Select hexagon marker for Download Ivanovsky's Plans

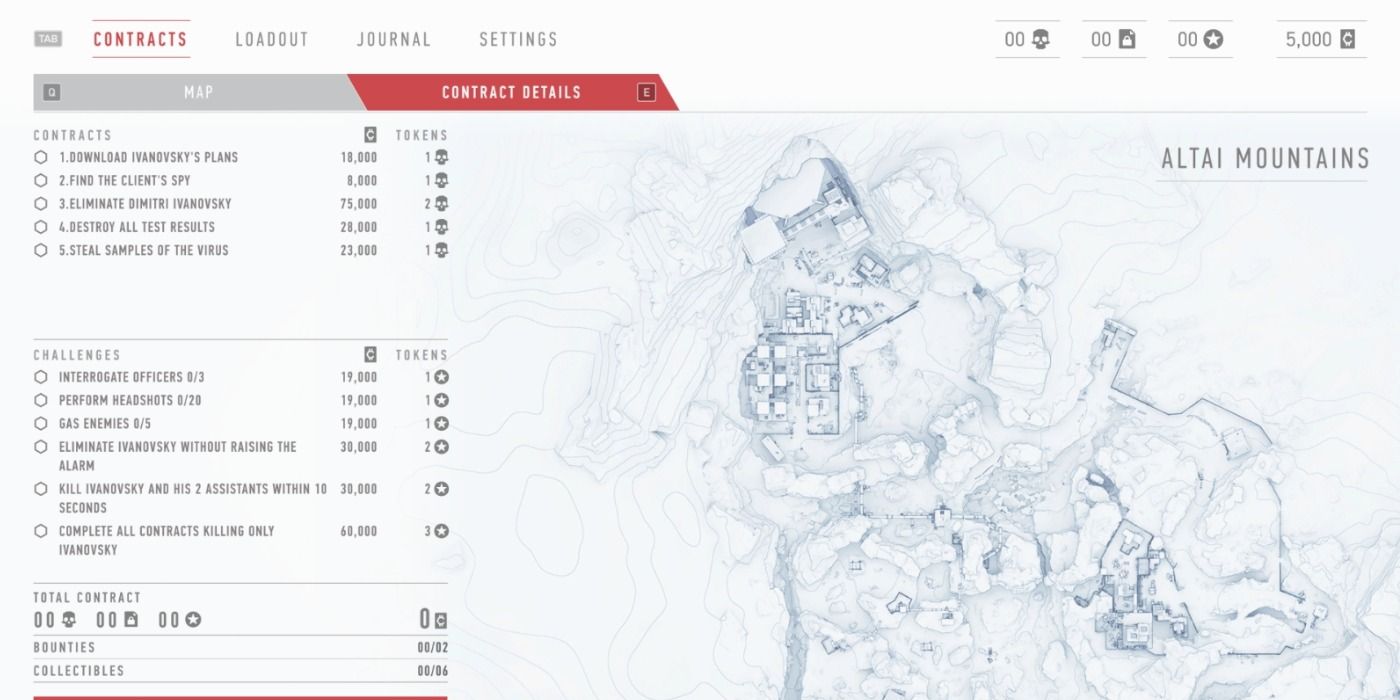(x=41, y=157)
